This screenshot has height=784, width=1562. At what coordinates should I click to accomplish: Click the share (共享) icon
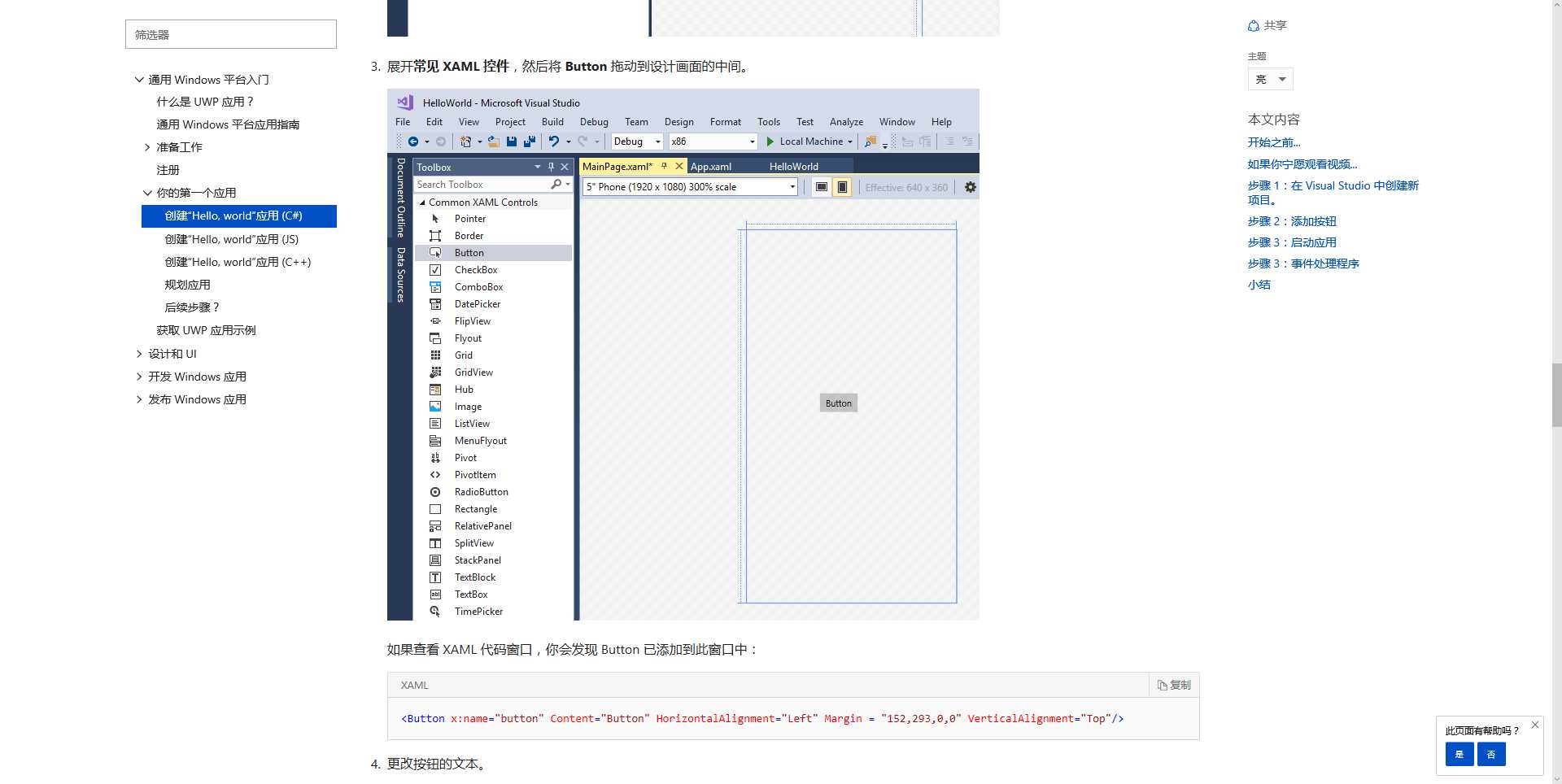pyautogui.click(x=1254, y=26)
